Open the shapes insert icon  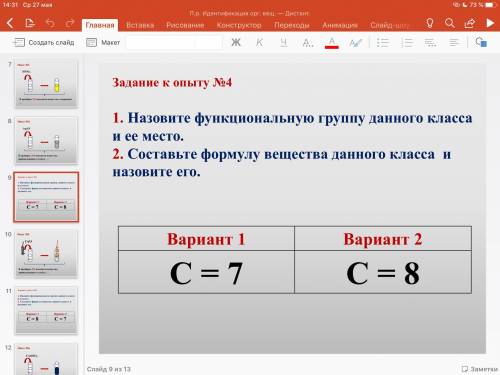point(481,42)
